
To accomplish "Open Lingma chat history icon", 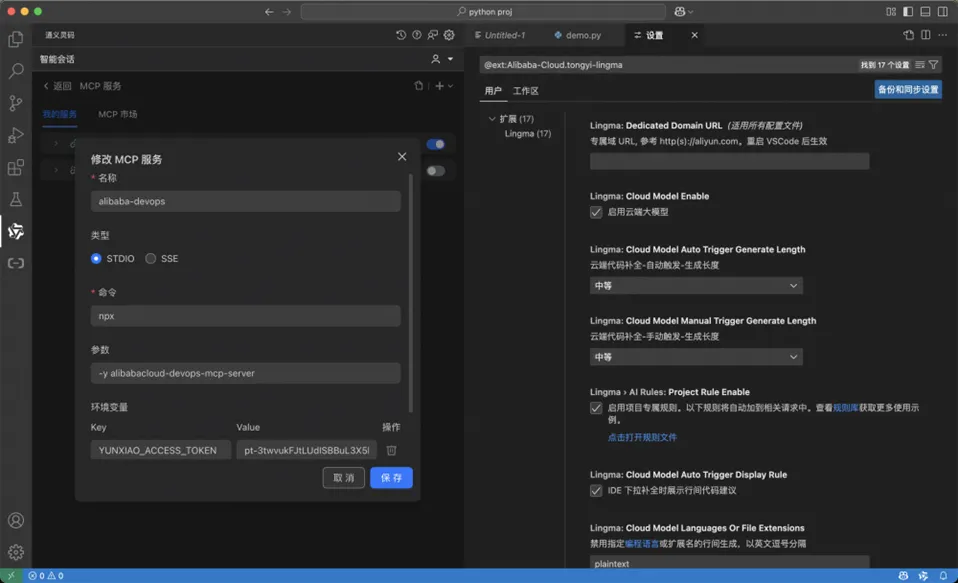I will point(401,35).
